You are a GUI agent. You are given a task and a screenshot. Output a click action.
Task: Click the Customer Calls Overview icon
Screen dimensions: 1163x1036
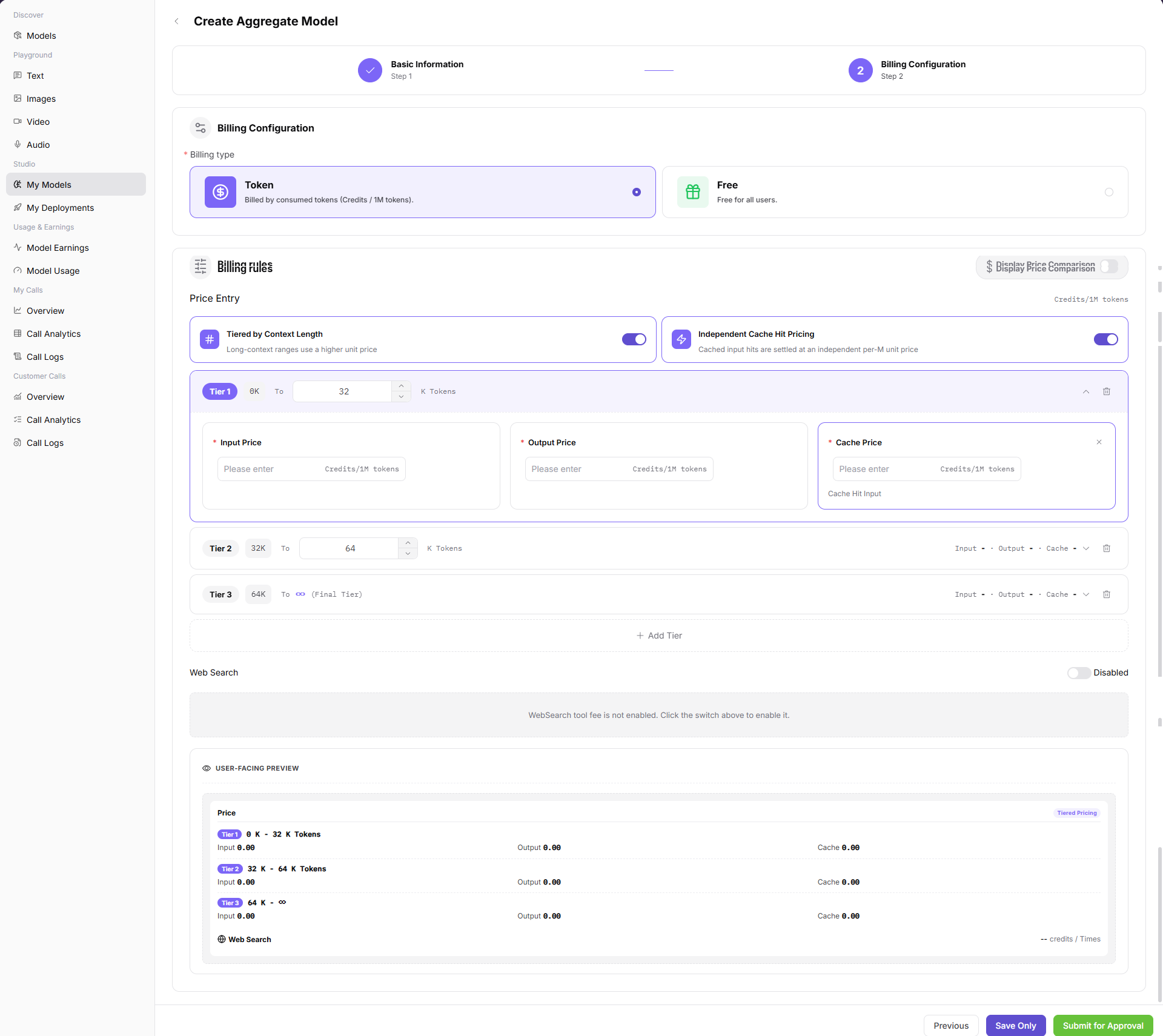click(18, 397)
